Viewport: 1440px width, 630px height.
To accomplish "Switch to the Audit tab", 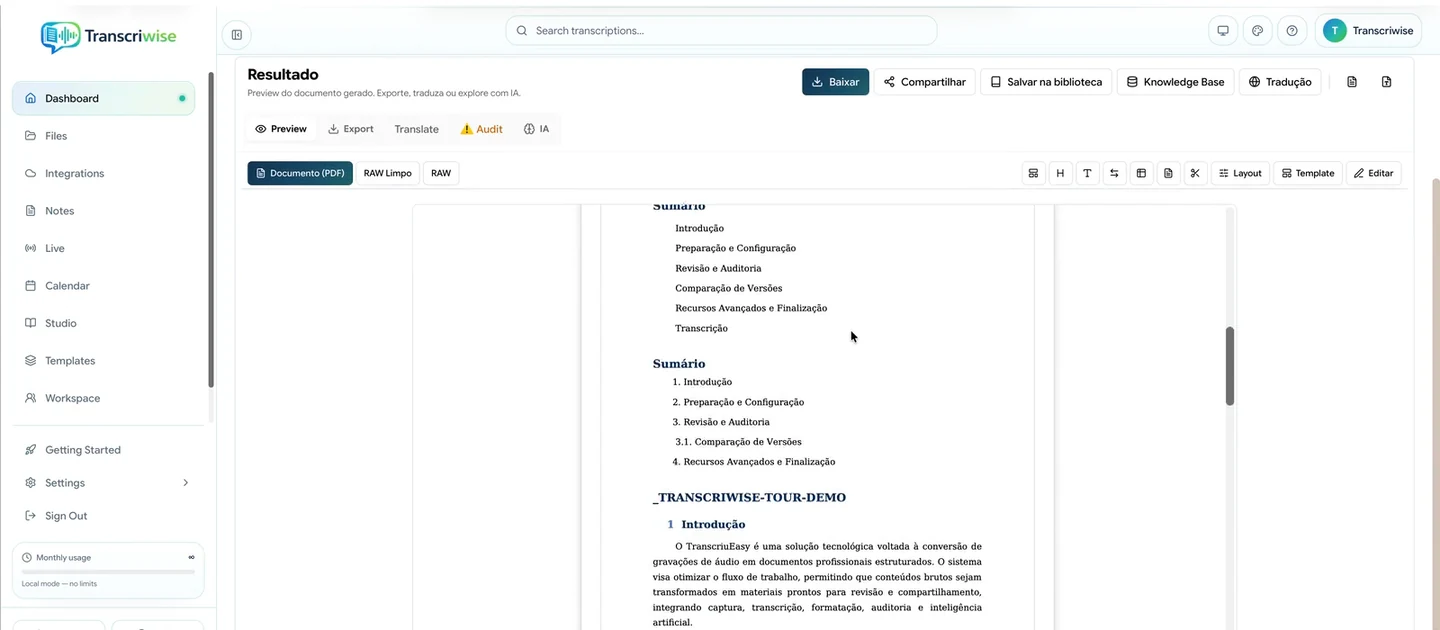I will pyautogui.click(x=482, y=129).
